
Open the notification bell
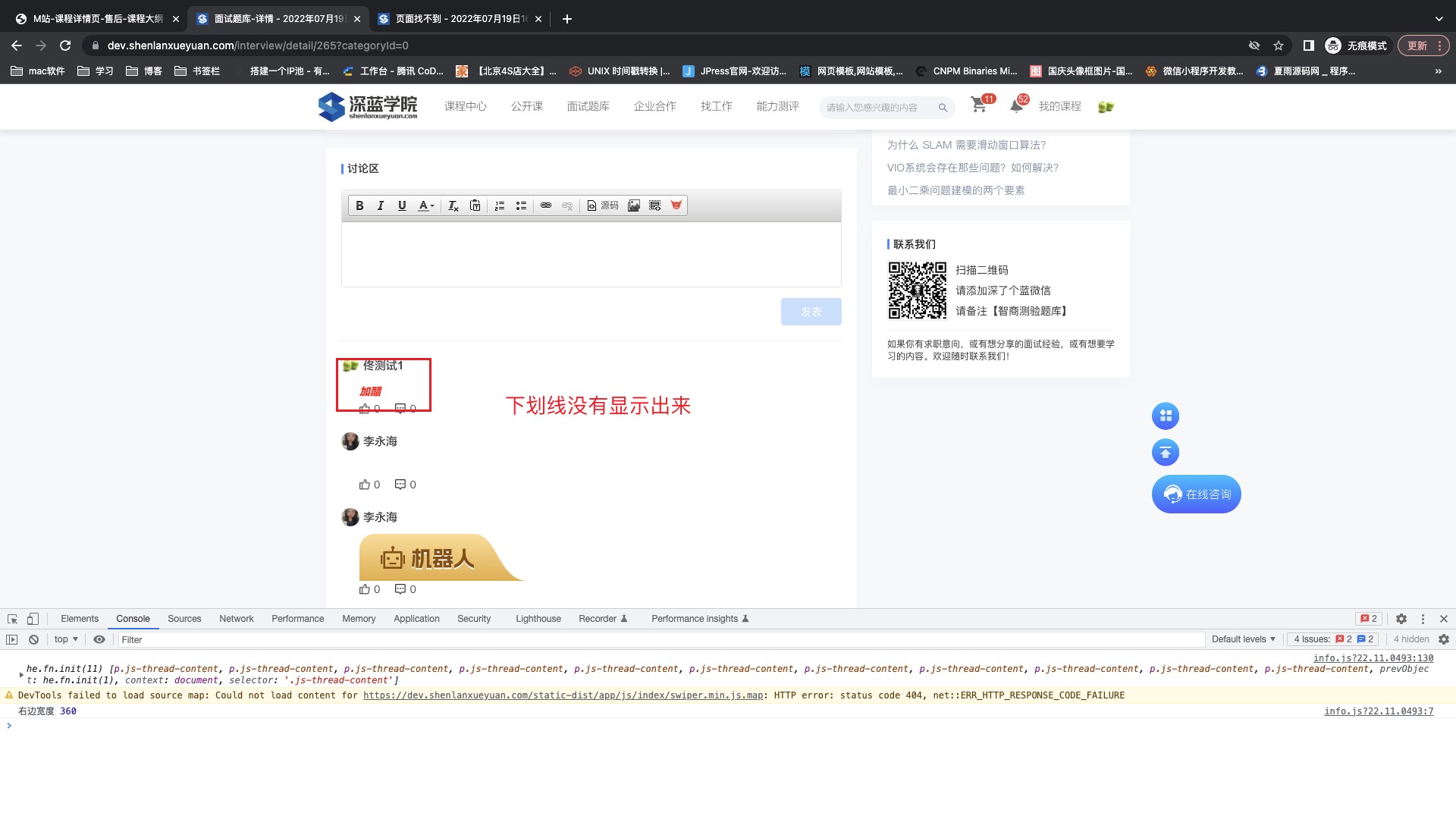pyautogui.click(x=1017, y=106)
